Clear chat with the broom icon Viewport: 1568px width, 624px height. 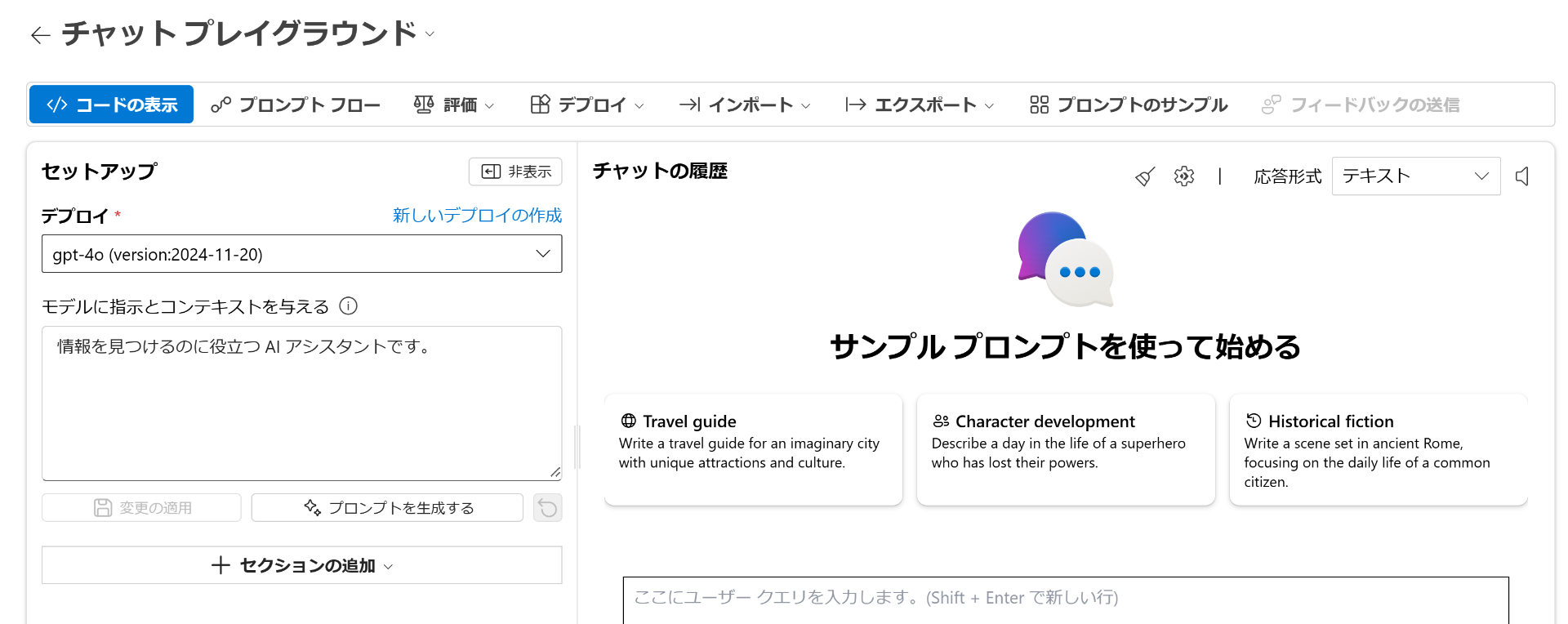click(x=1145, y=176)
